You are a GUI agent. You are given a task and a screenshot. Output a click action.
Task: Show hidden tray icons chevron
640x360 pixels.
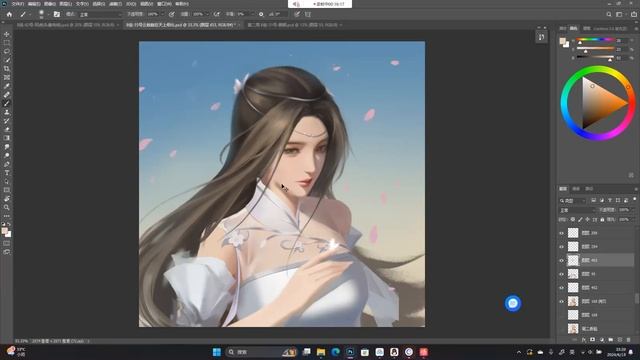point(519,352)
